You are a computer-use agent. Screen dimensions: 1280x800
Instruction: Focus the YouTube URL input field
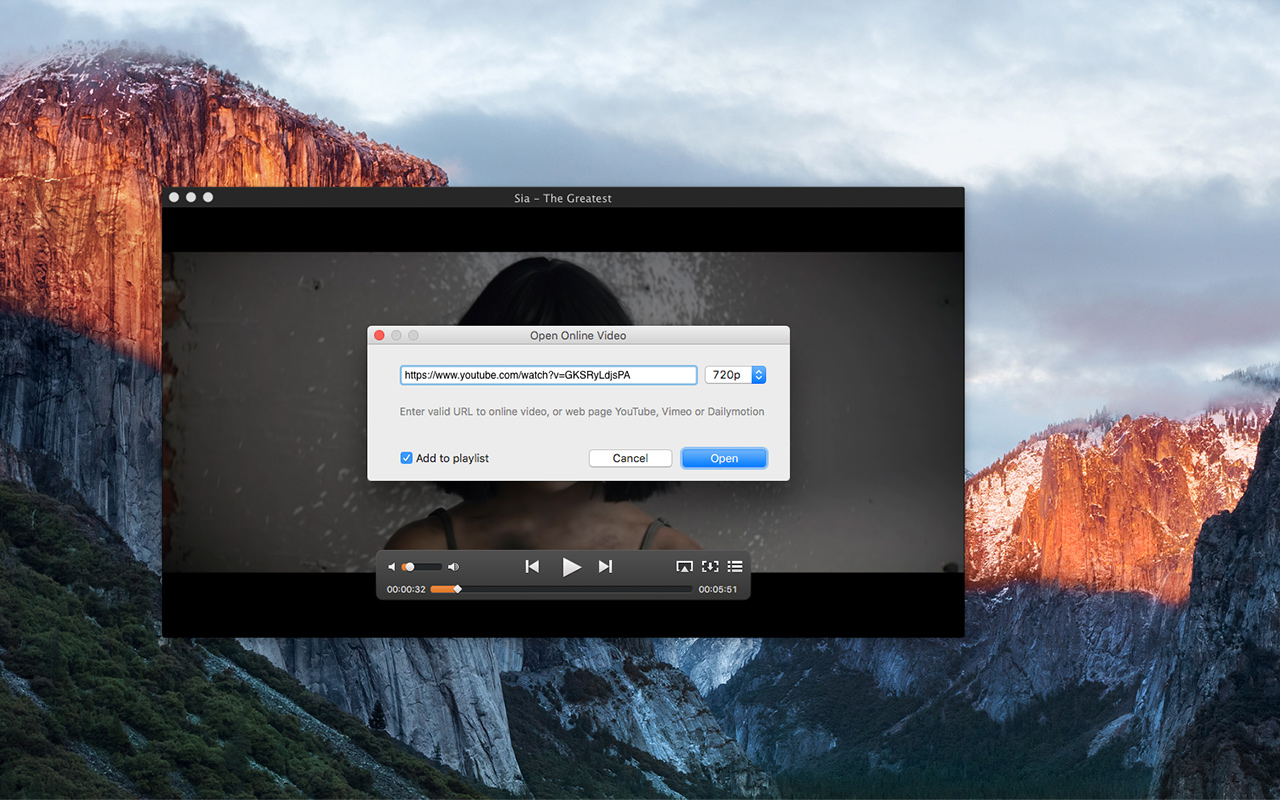pyautogui.click(x=548, y=375)
